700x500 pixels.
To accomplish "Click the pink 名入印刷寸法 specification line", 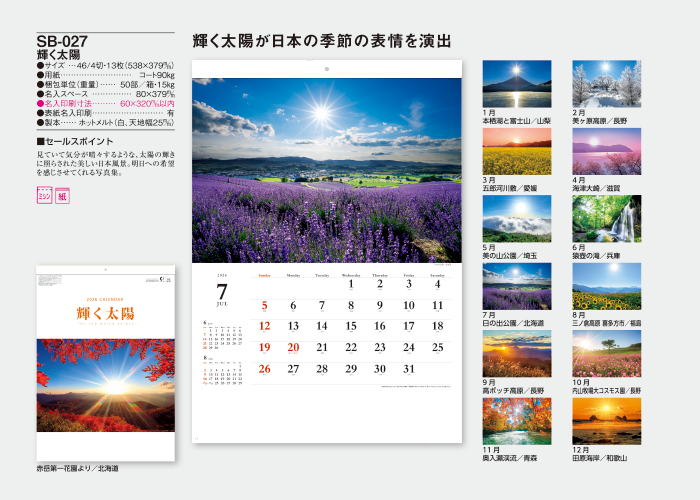I will click(x=105, y=103).
